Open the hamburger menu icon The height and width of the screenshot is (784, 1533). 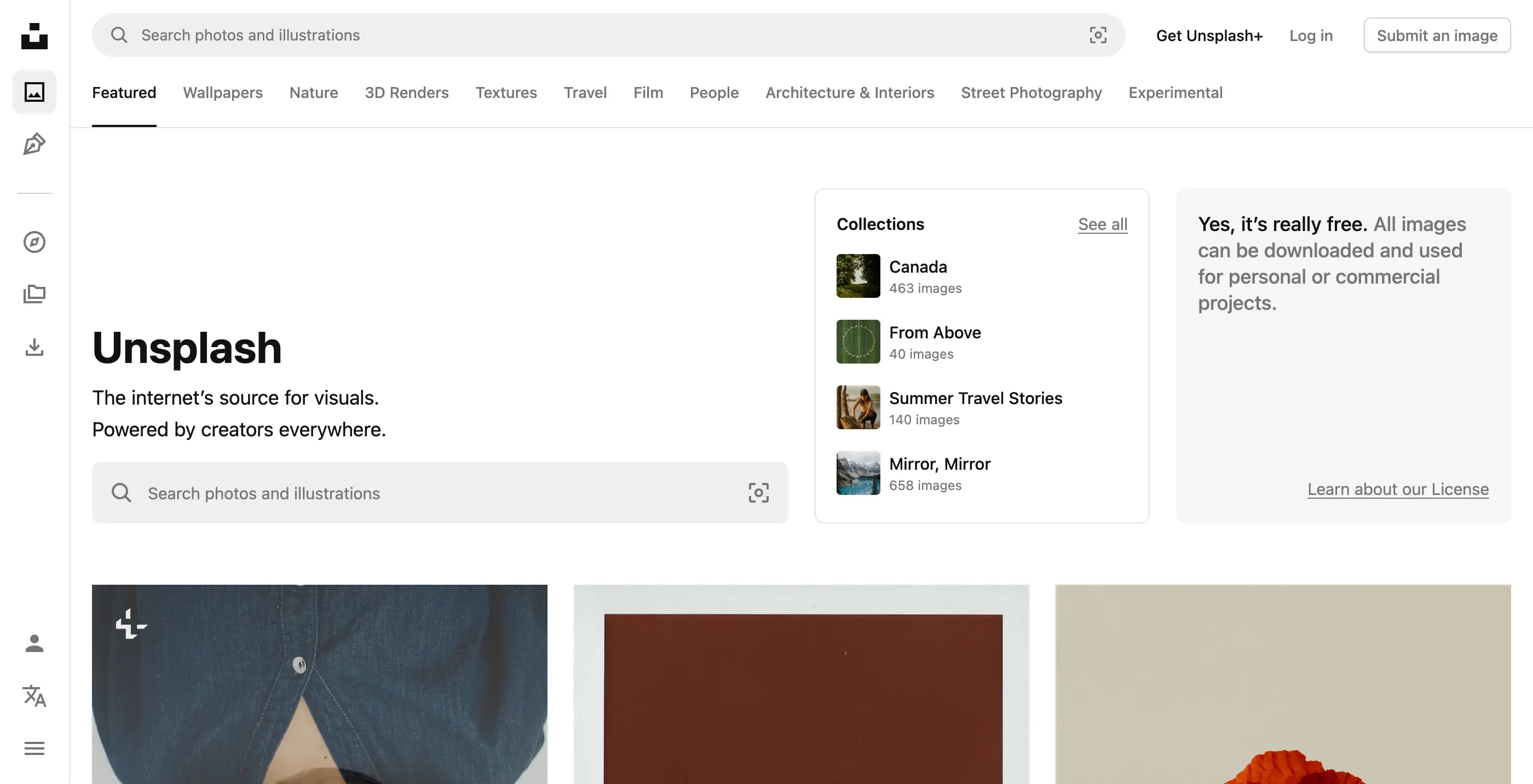pos(34,748)
